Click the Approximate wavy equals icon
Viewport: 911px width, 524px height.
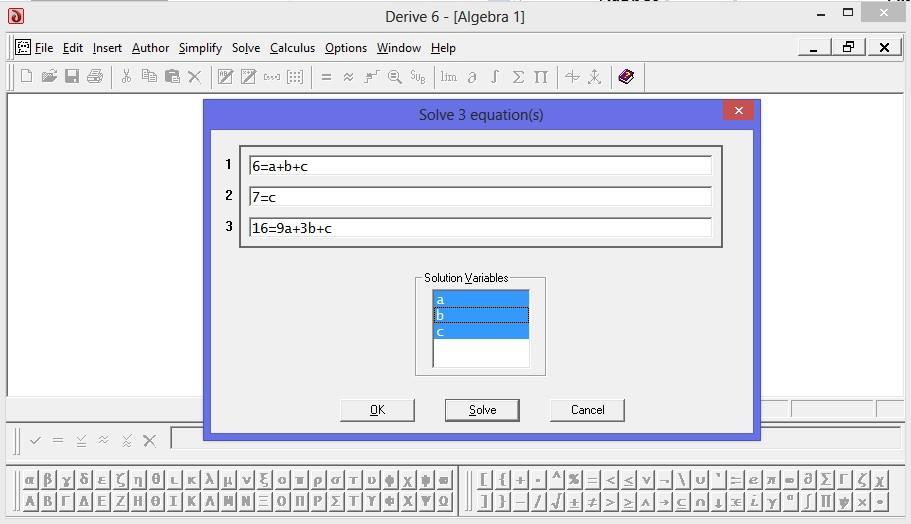[x=349, y=76]
